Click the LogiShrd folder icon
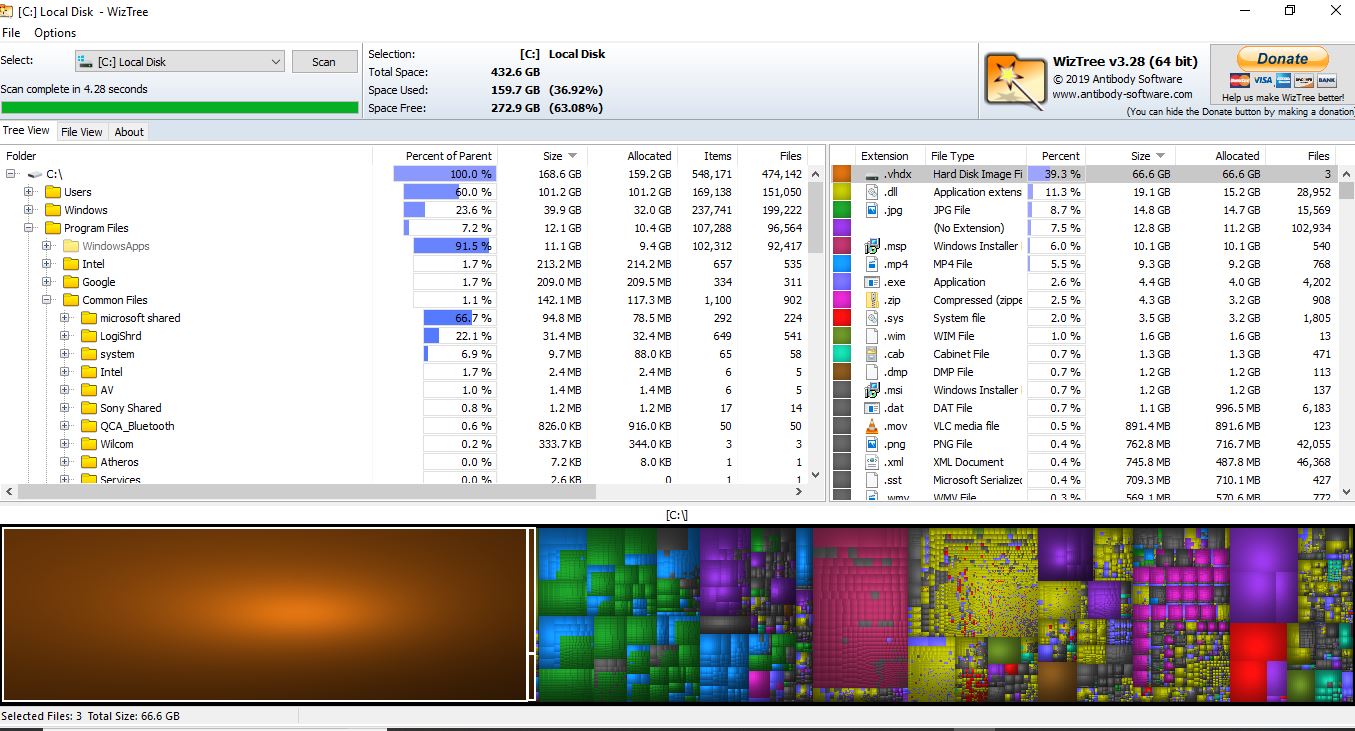1355x731 pixels. 89,336
